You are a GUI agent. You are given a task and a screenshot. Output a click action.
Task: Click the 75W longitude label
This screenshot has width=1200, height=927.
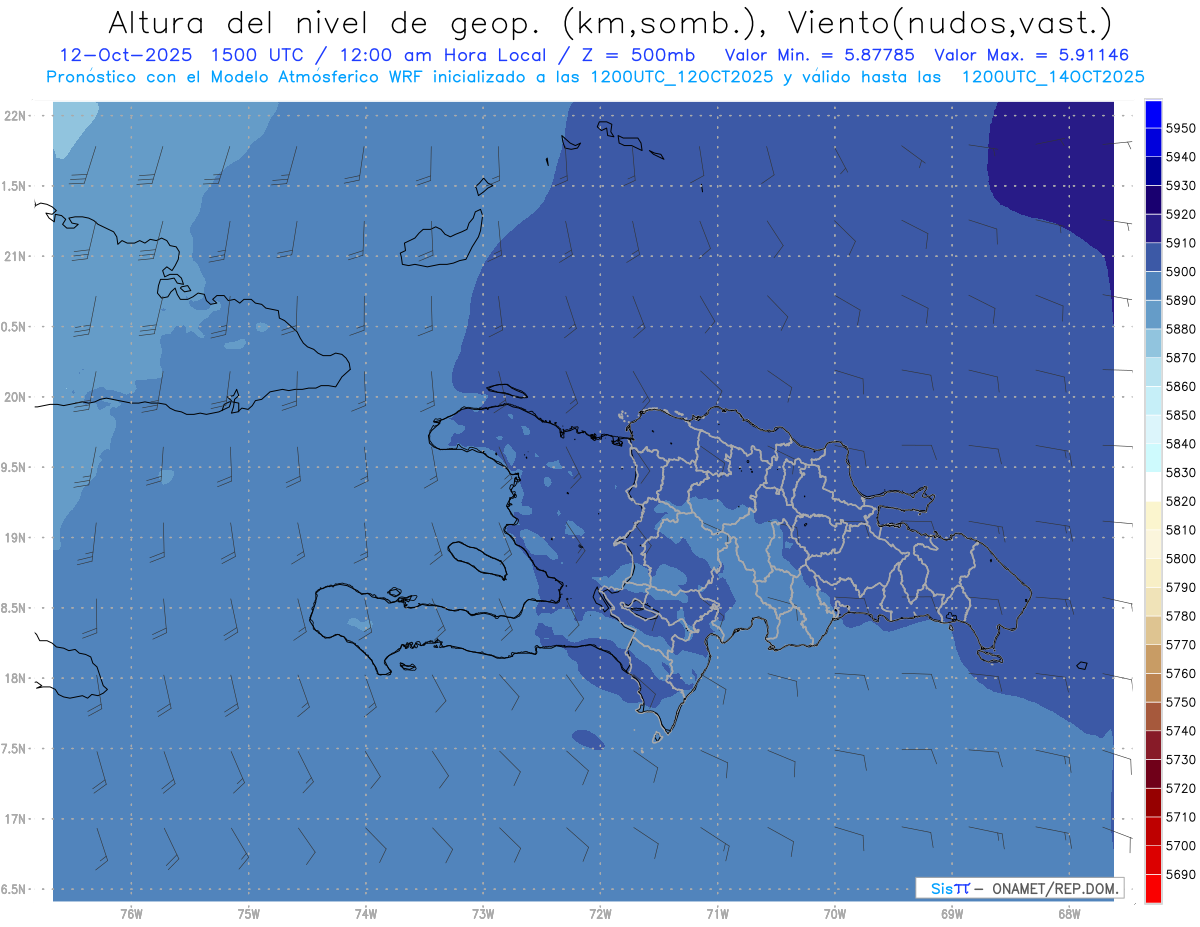pos(248,914)
